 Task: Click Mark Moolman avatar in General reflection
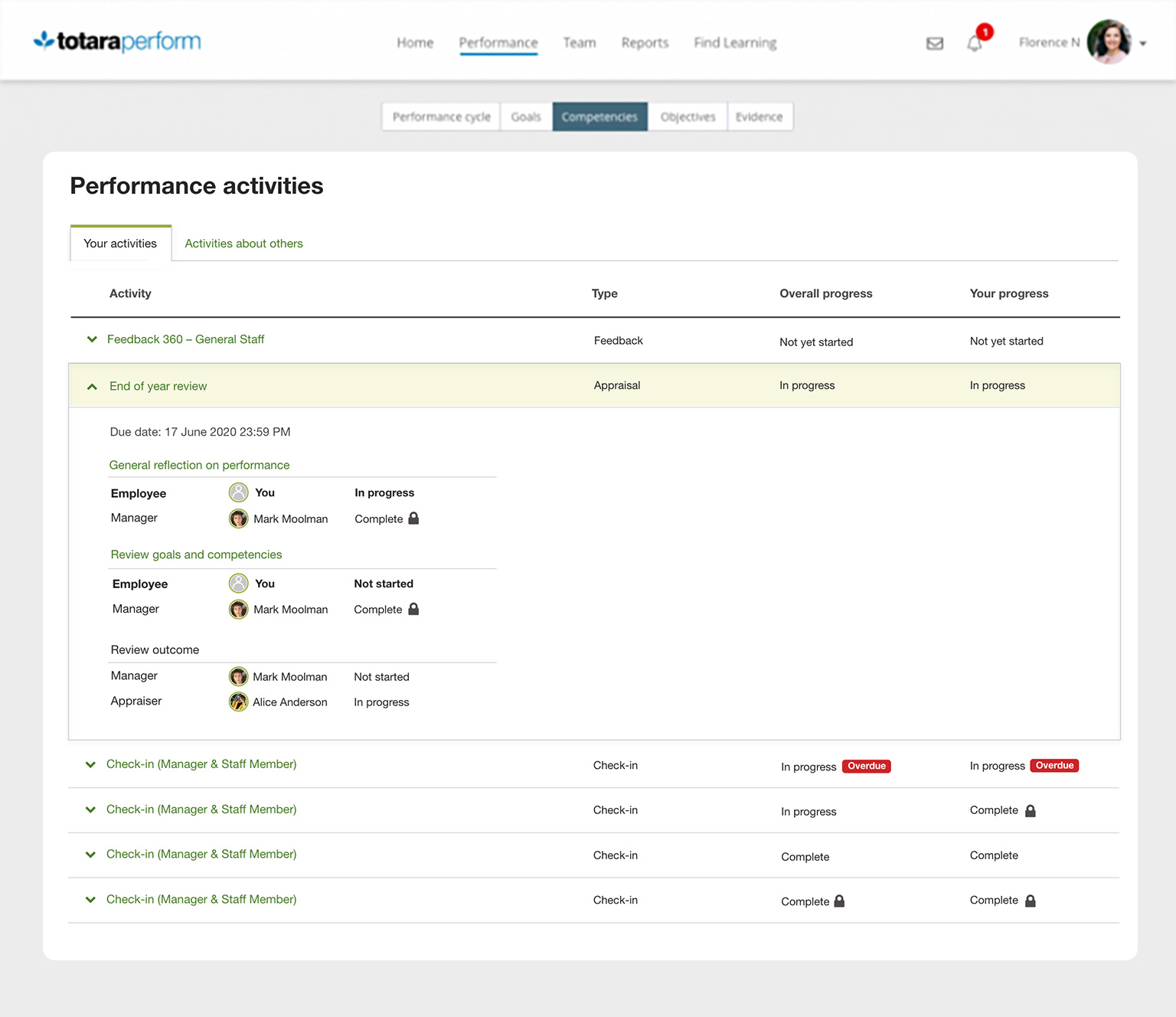tap(239, 518)
